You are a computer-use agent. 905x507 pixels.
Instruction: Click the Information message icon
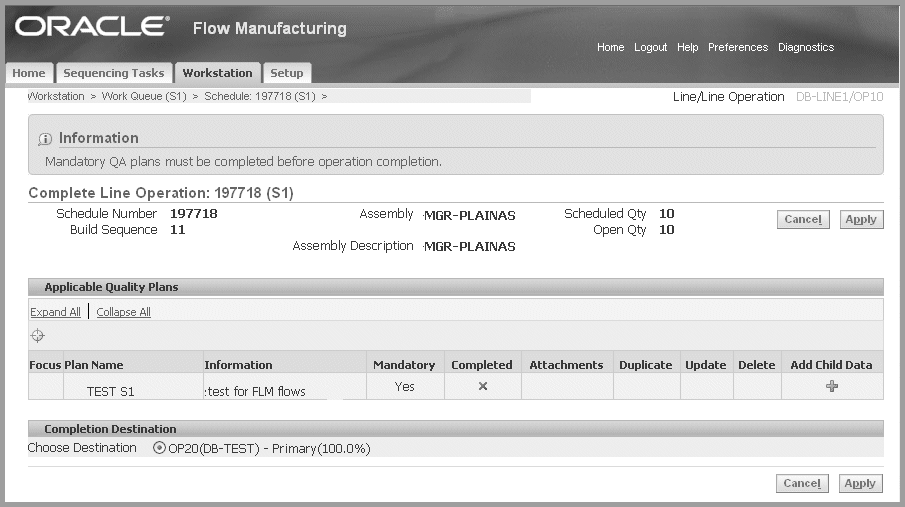coord(45,139)
